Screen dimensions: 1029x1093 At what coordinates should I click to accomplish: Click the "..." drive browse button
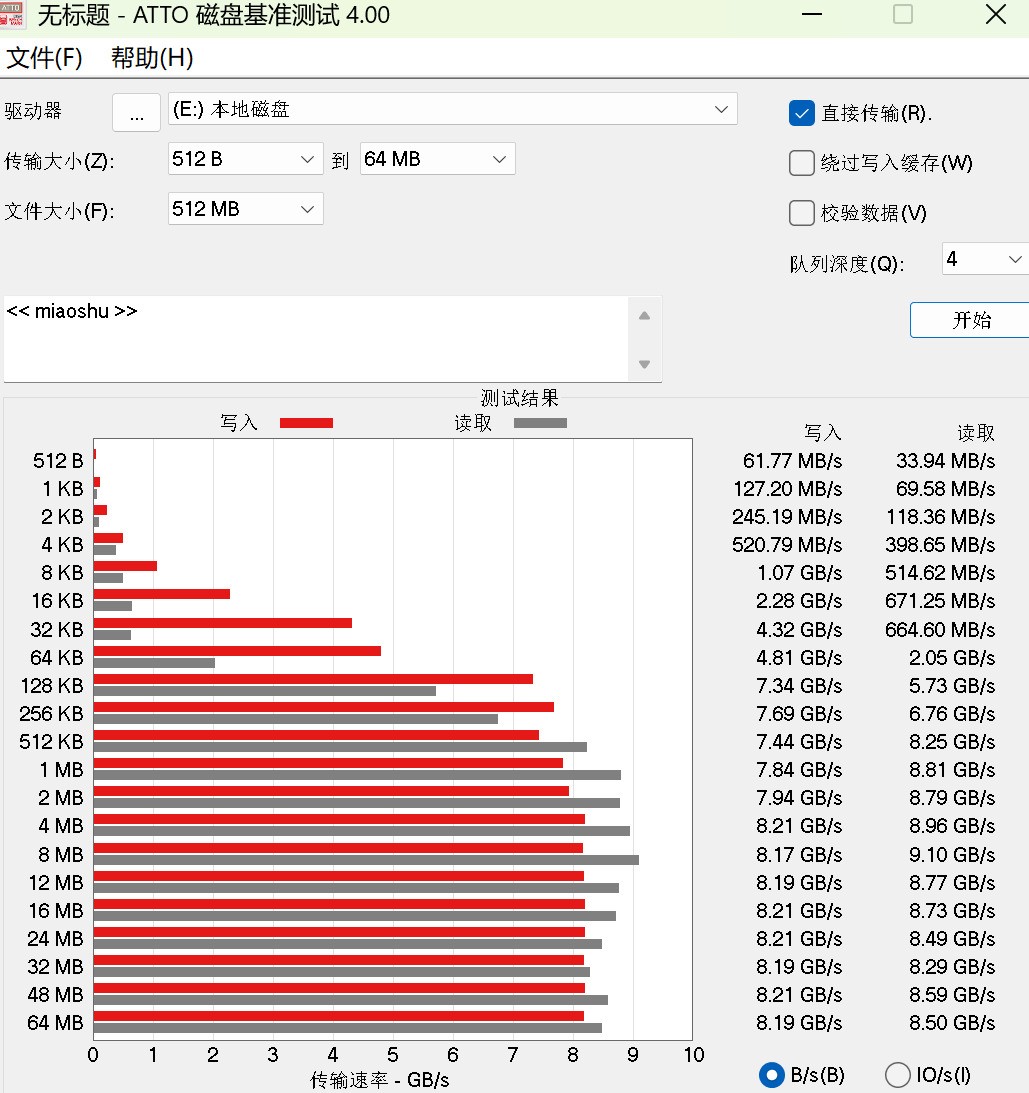click(x=136, y=112)
